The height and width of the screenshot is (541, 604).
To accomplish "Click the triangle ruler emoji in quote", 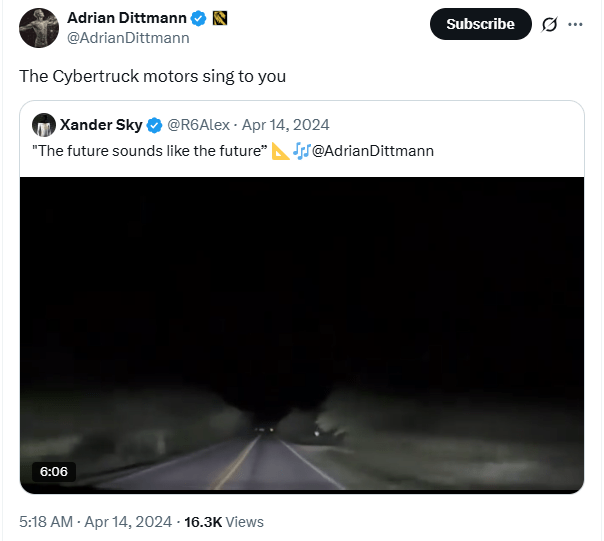I will 280,151.
